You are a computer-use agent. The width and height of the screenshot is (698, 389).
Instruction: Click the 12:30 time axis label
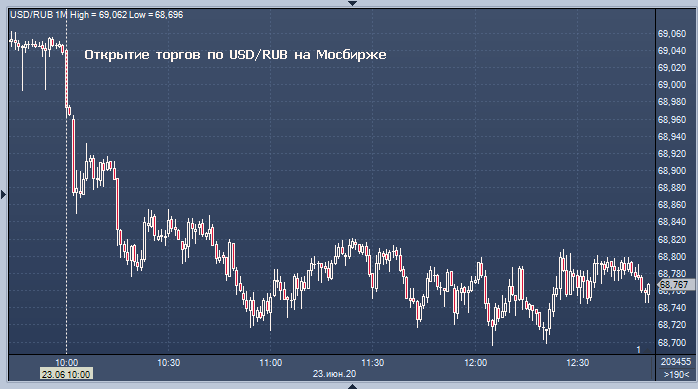pyautogui.click(x=577, y=363)
